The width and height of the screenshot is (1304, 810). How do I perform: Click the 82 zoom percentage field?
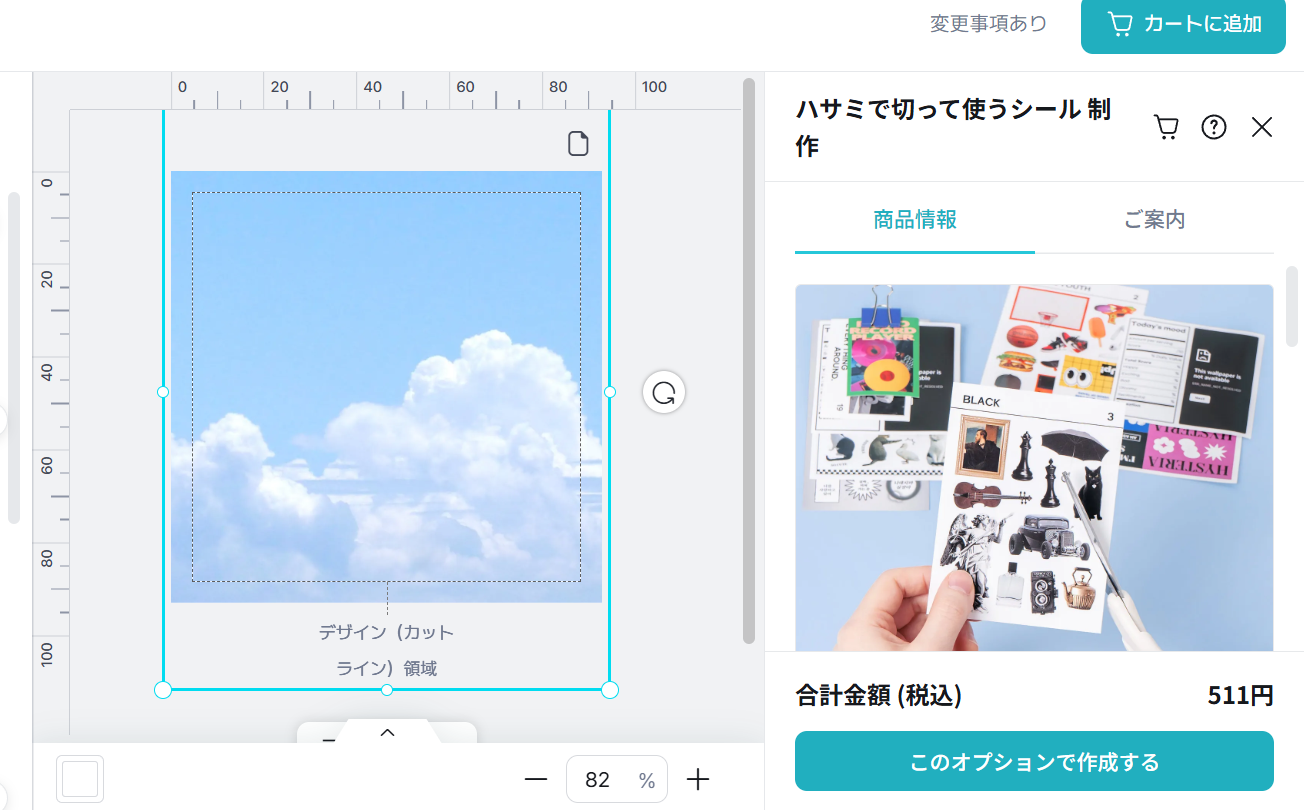point(599,780)
